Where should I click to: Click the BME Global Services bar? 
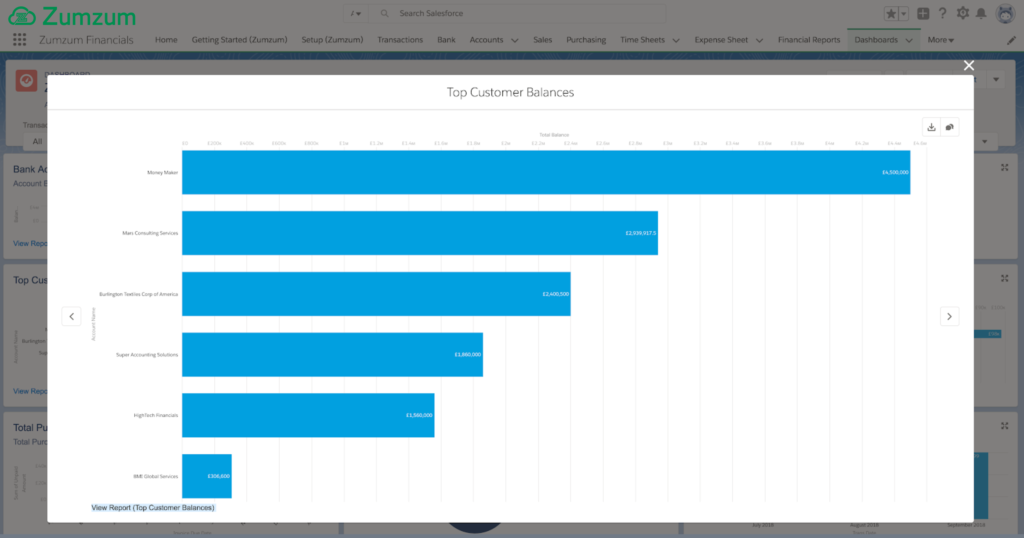207,476
